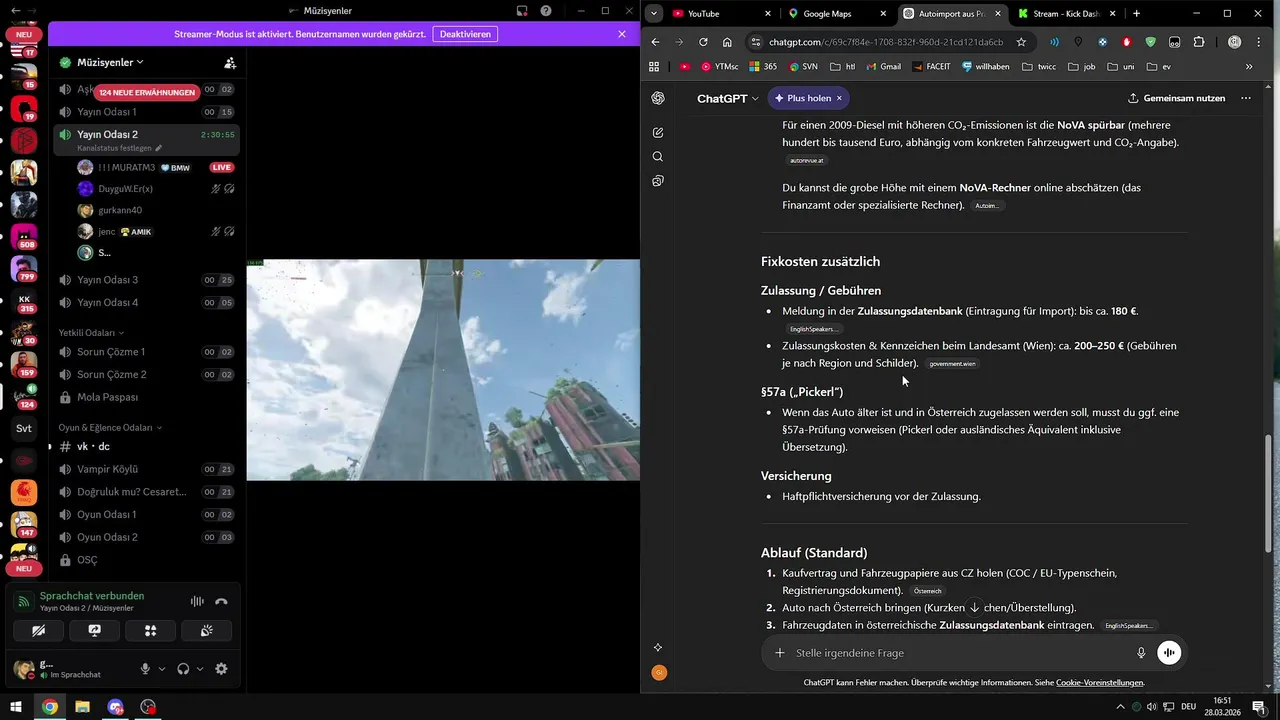Reload the ChatGPT page
Image resolution: width=1280 pixels, height=720 pixels.
click(x=703, y=42)
